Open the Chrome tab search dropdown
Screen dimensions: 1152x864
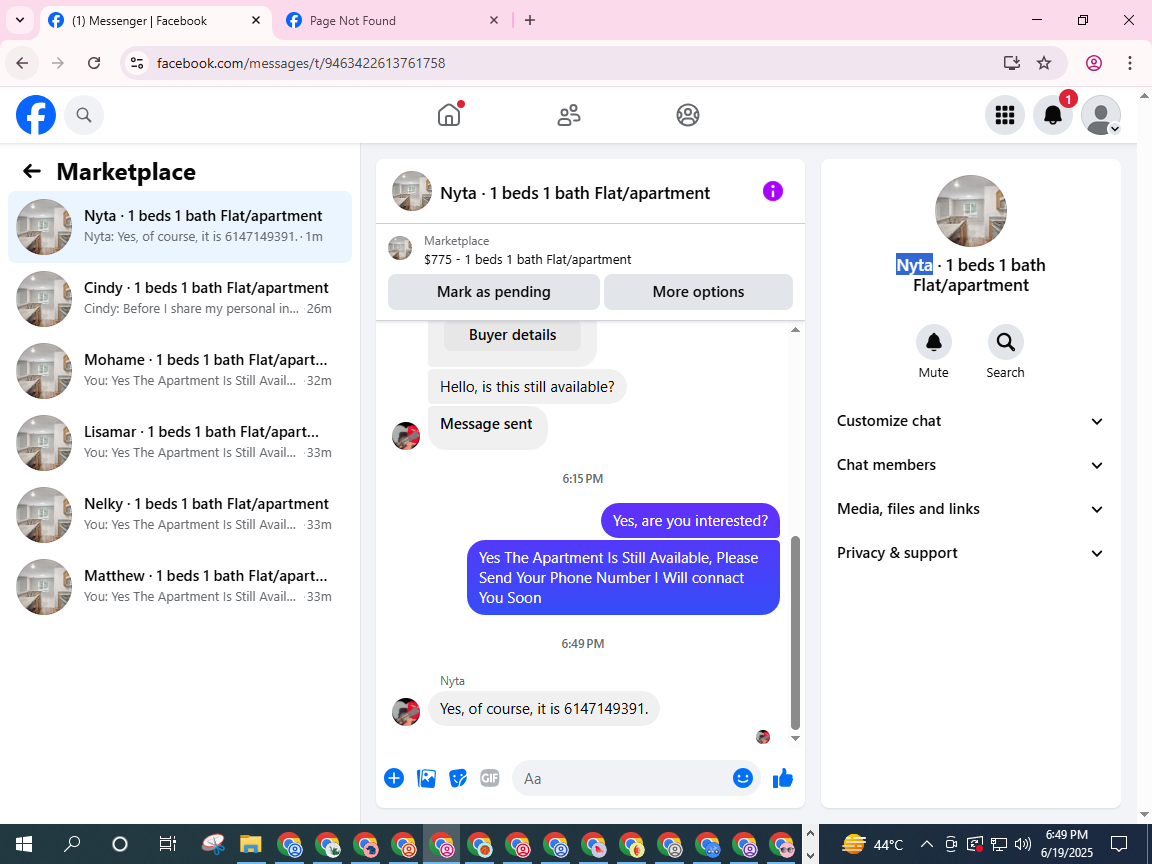tap(20, 21)
